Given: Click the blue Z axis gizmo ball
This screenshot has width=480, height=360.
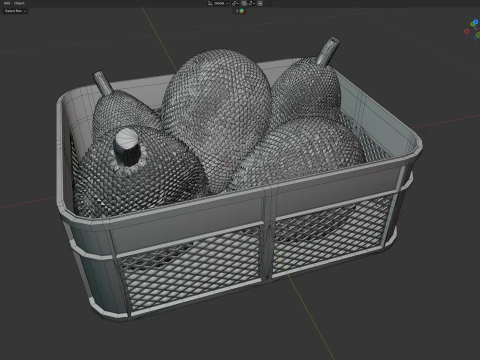Looking at the screenshot, I should (x=476, y=22).
